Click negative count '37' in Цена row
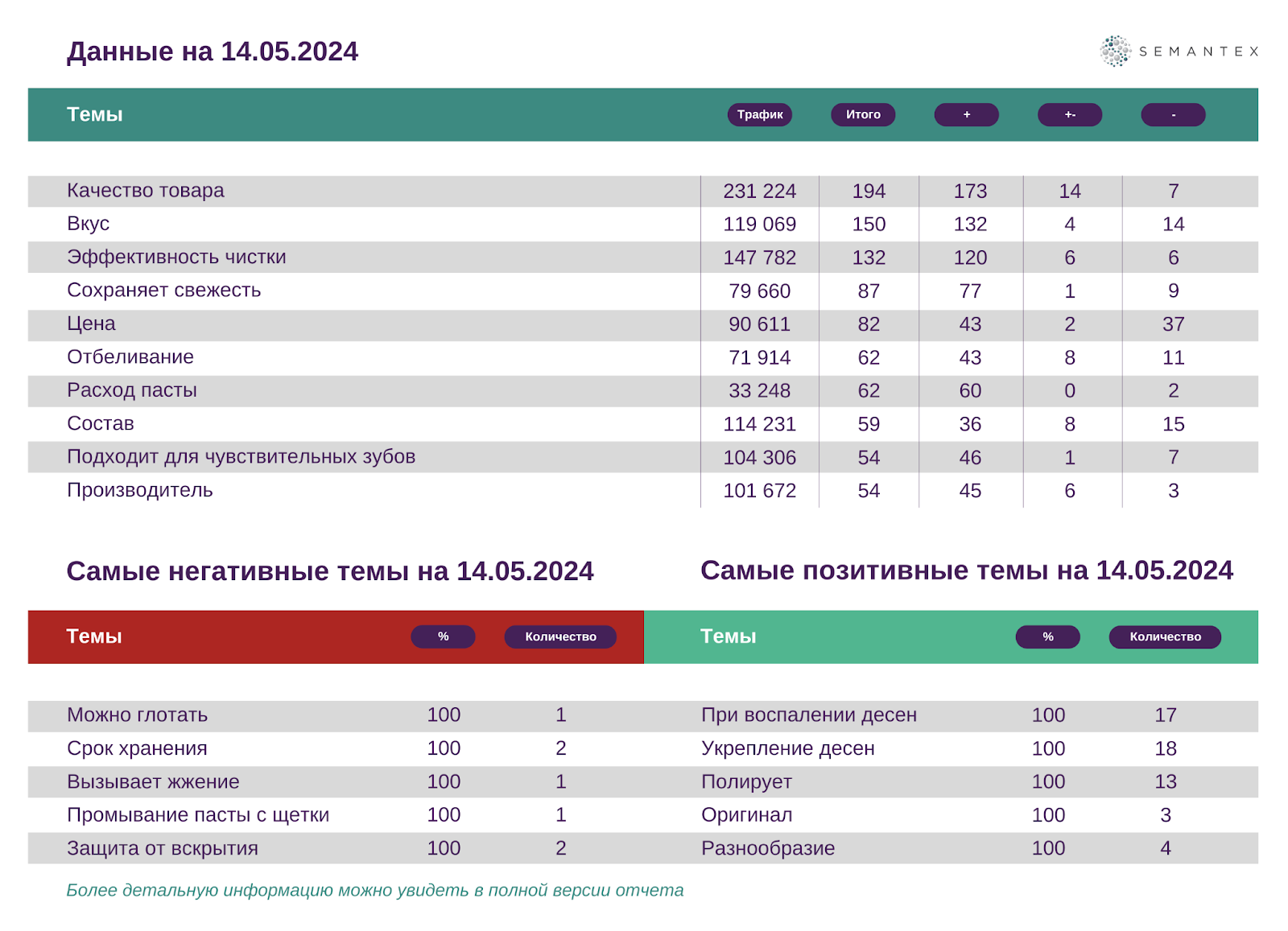Image resolution: width=1288 pixels, height=931 pixels. coord(1173,324)
